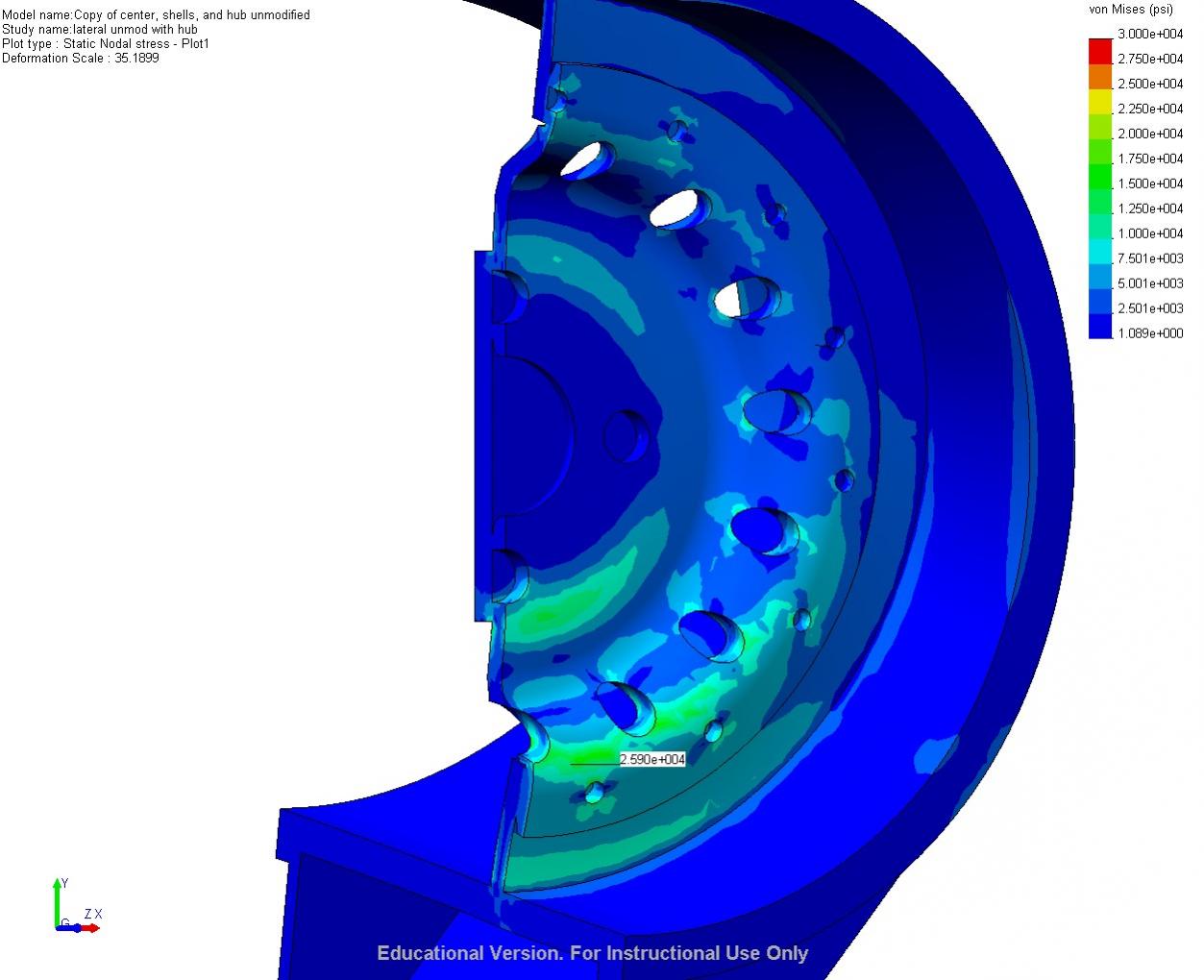Click the triad origin point

pyautogui.click(x=59, y=928)
